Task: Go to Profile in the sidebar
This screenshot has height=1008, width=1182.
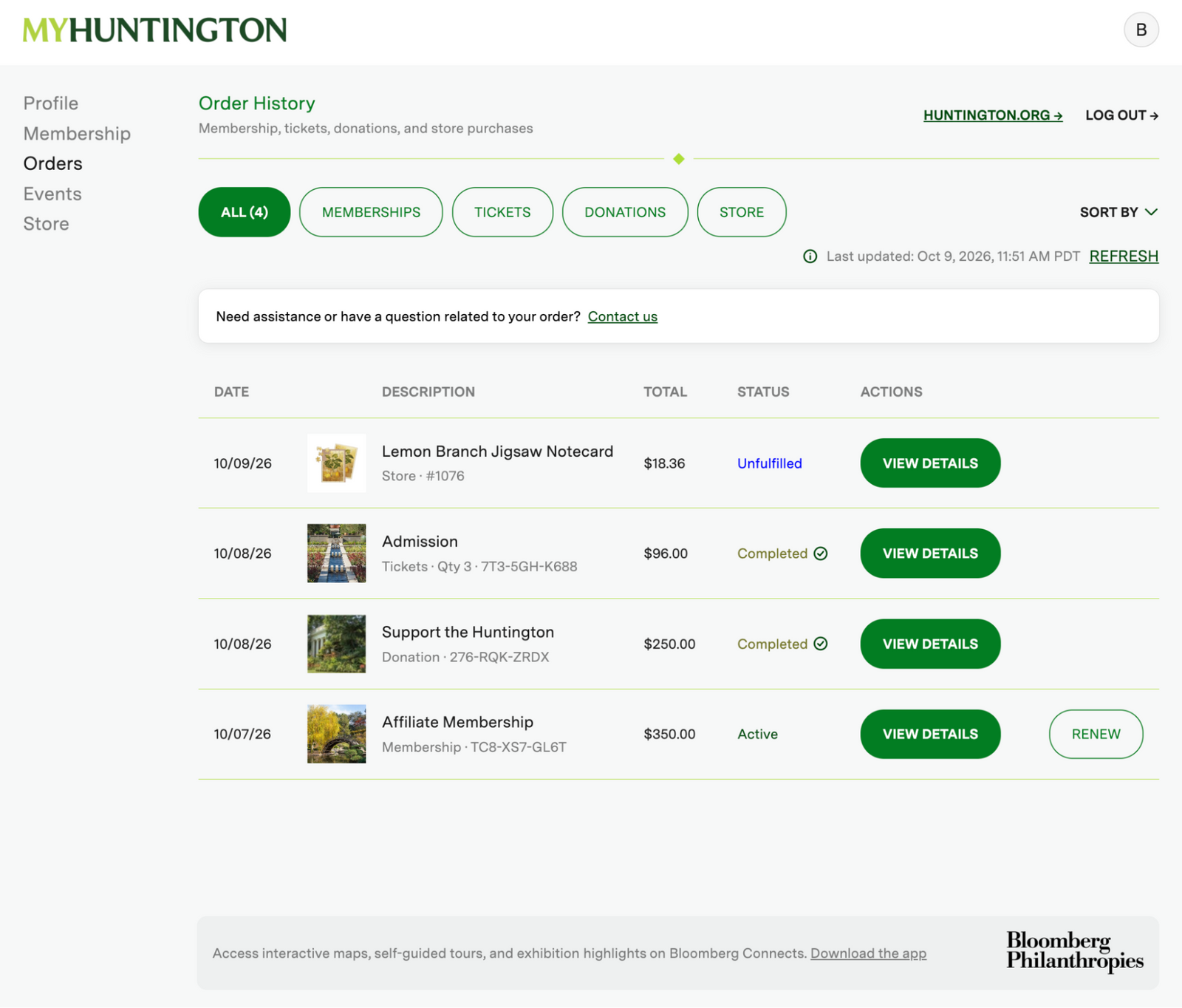Action: (51, 103)
